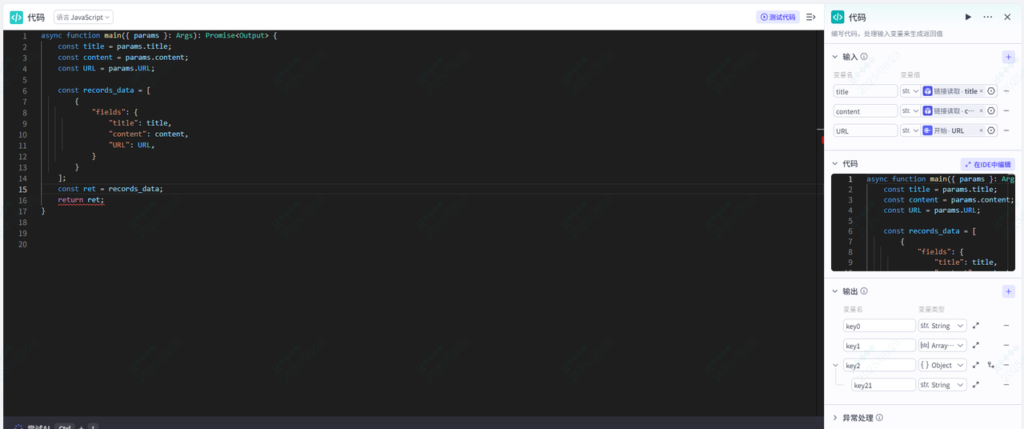Click the key21 variable name field
This screenshot has width=1024, height=429.
point(883,385)
